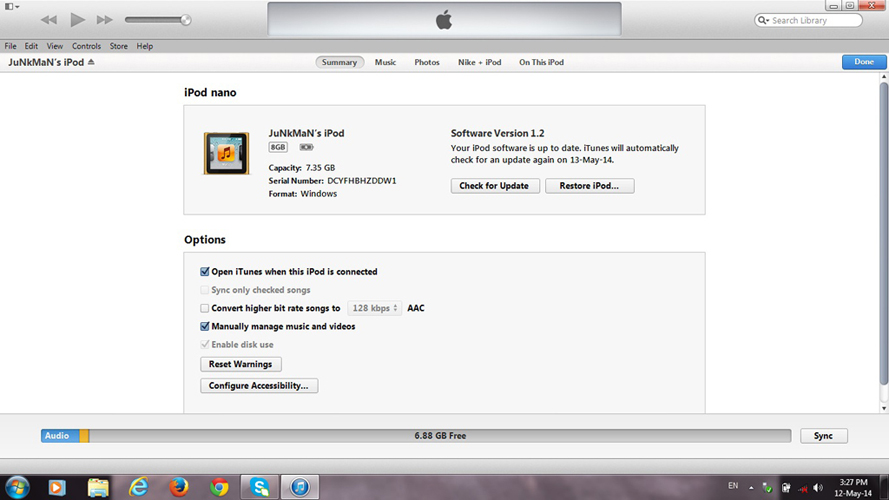
Task: Open the Store menu
Action: pyautogui.click(x=118, y=46)
